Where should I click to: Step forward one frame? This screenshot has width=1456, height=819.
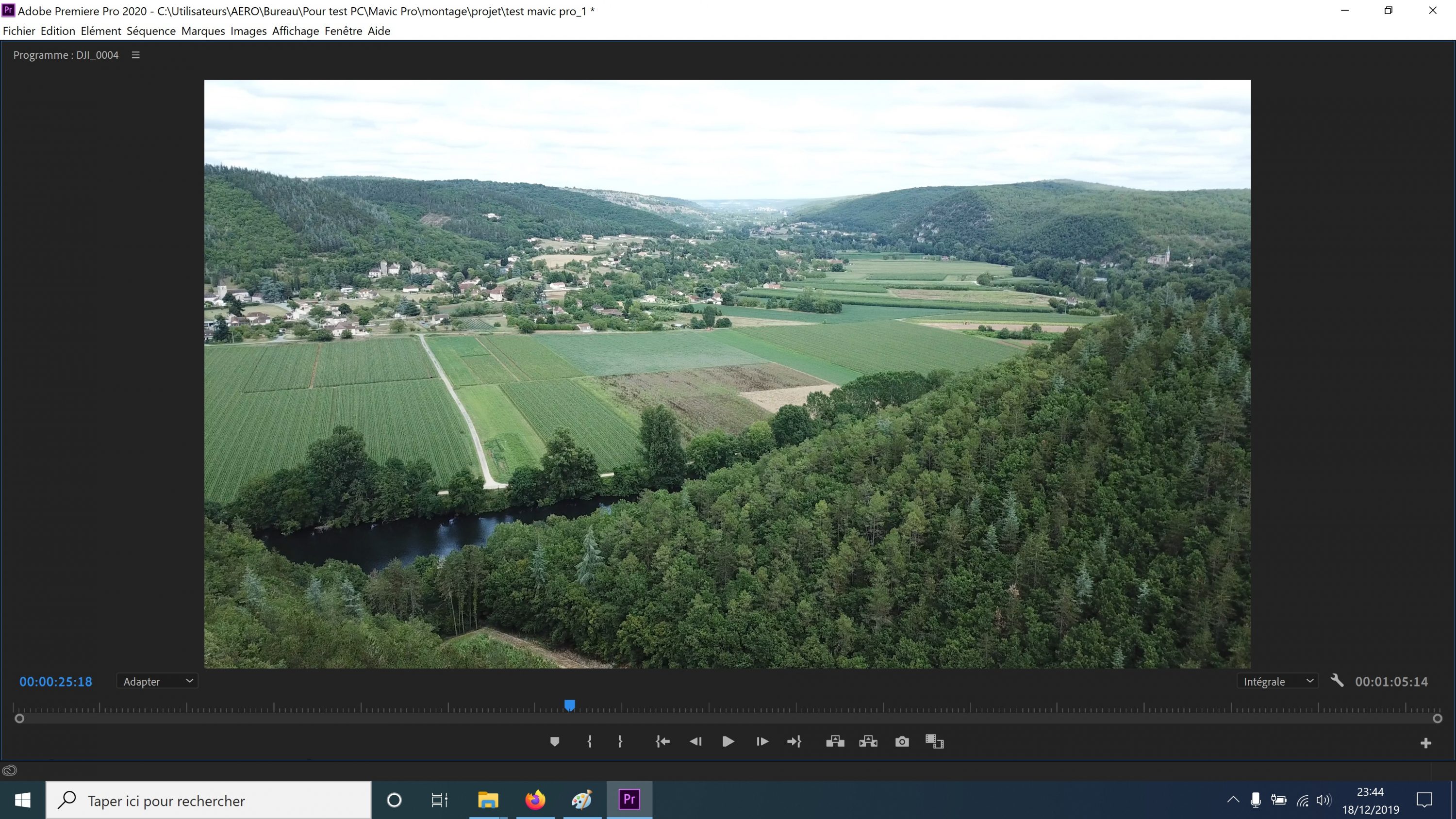762,741
